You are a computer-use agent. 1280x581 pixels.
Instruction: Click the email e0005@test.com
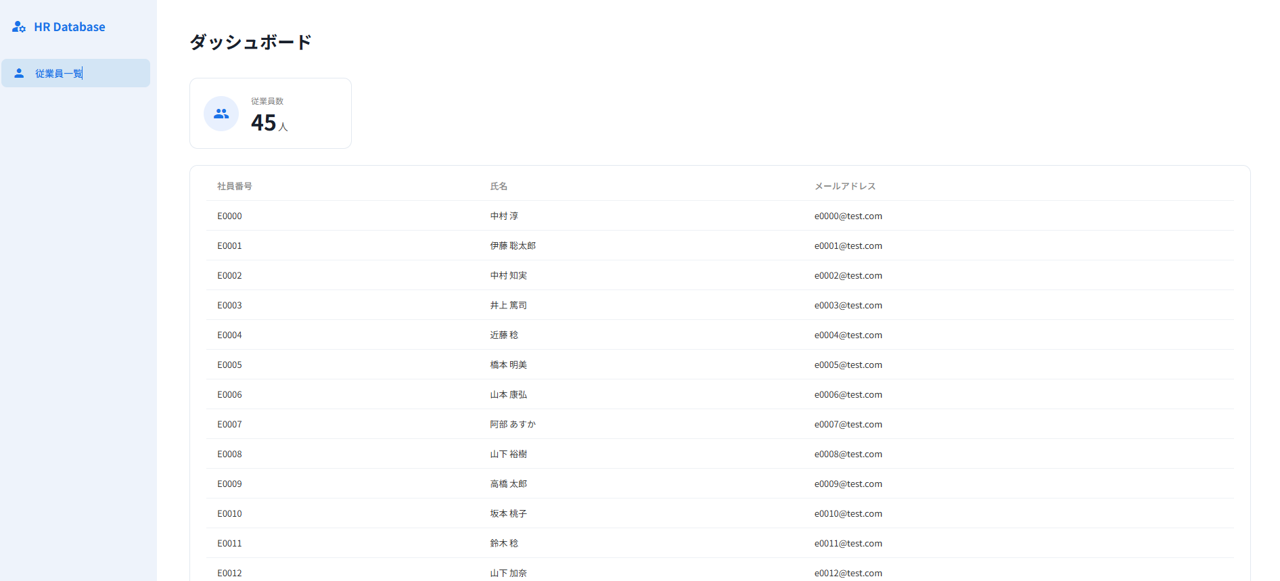coord(849,365)
